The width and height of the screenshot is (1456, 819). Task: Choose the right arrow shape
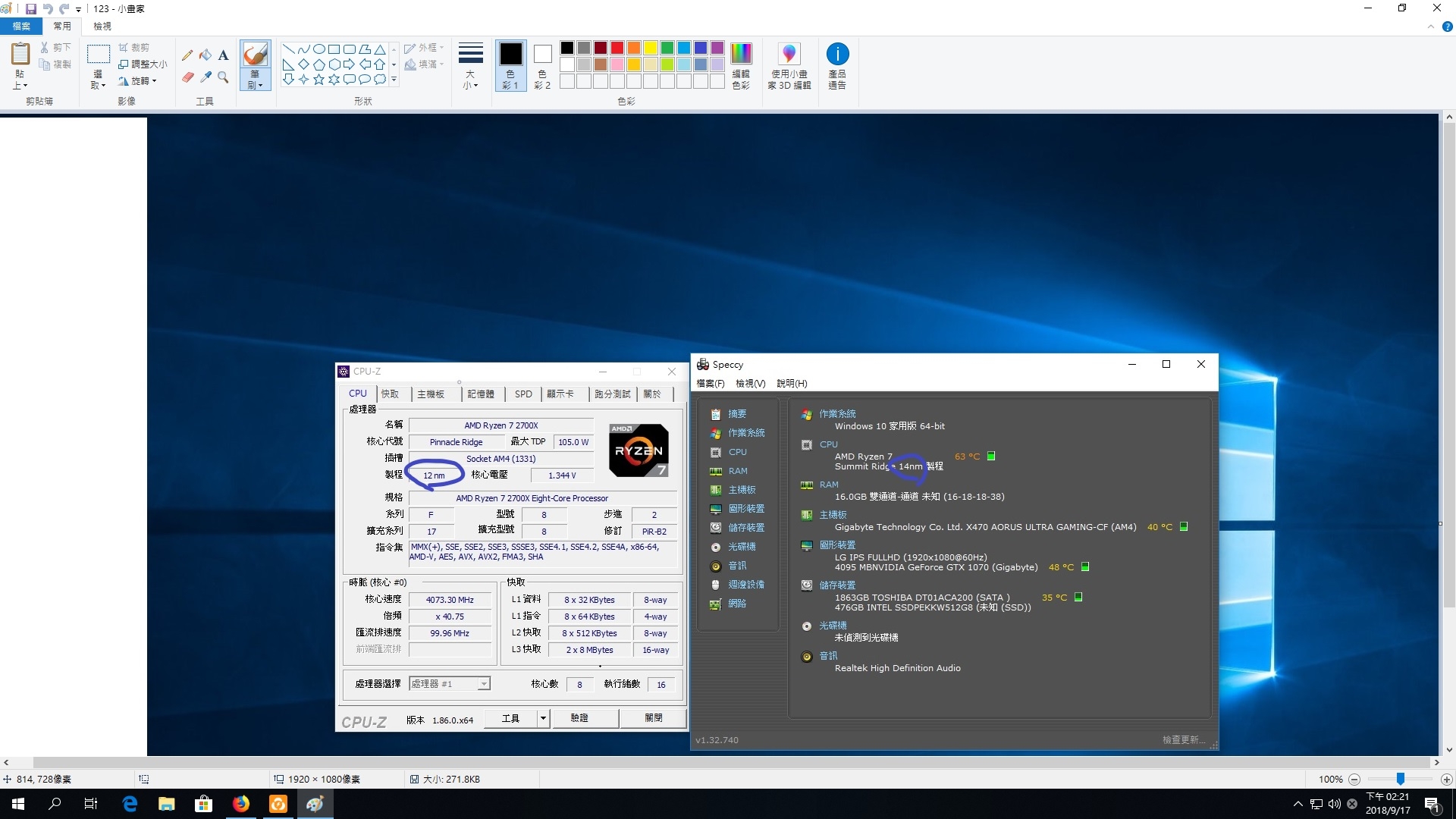(349, 64)
